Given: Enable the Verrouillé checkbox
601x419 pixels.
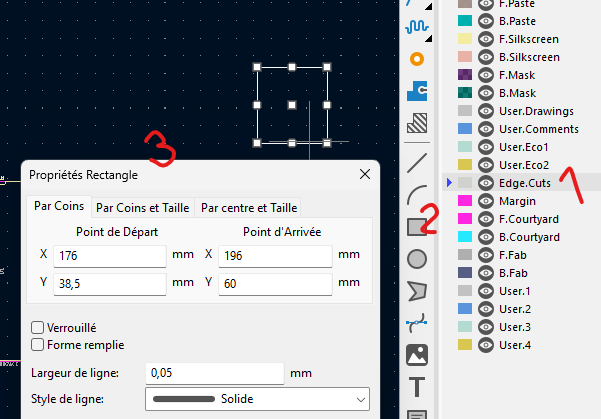Looking at the screenshot, I should 38,328.
